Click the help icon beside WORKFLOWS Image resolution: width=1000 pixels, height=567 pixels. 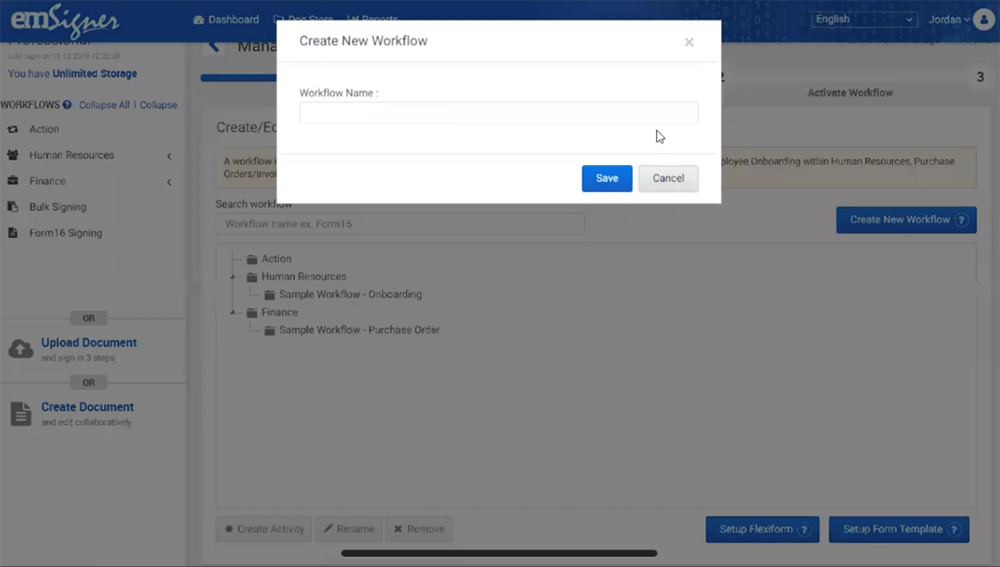[x=67, y=105]
